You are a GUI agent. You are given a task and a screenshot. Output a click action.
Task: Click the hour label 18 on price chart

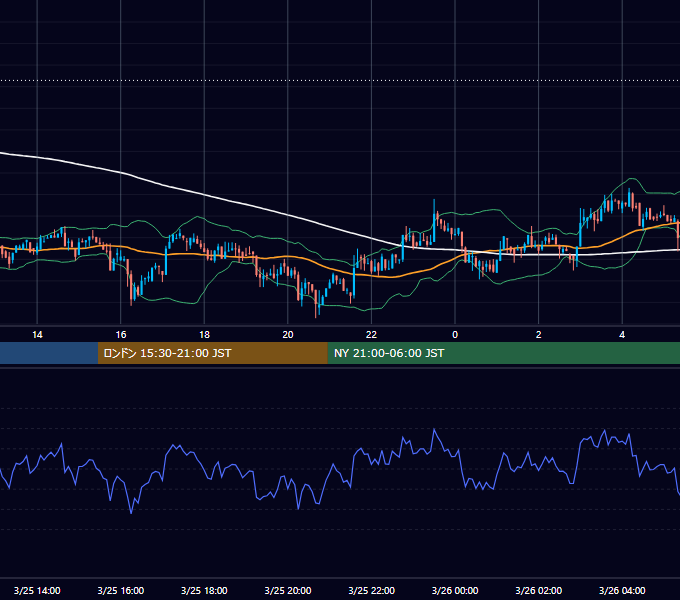(204, 335)
